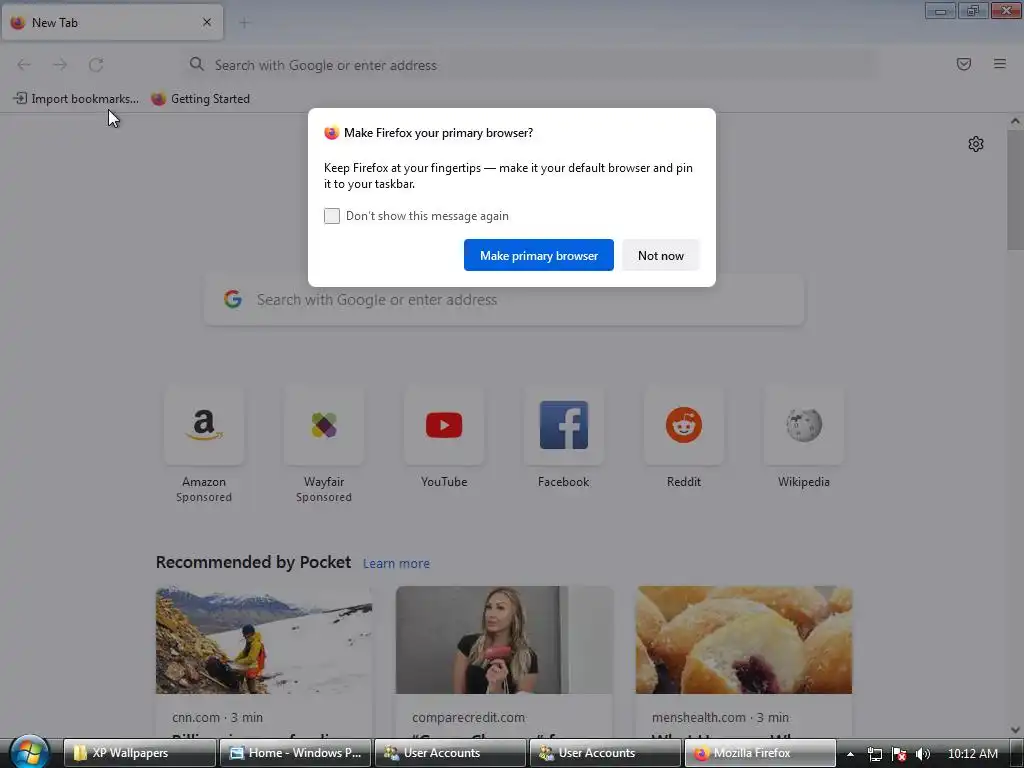This screenshot has height=768, width=1024.
Task: Dismiss dialog with Not now
Action: (x=660, y=255)
